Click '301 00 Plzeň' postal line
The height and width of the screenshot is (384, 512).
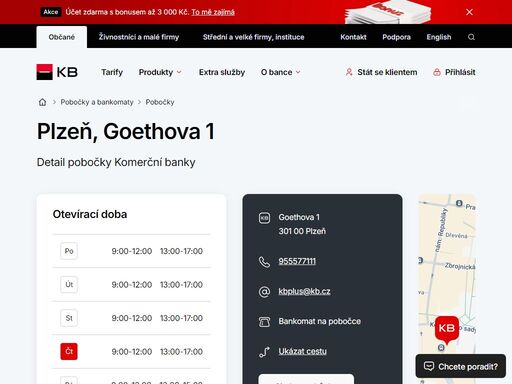[302, 231]
